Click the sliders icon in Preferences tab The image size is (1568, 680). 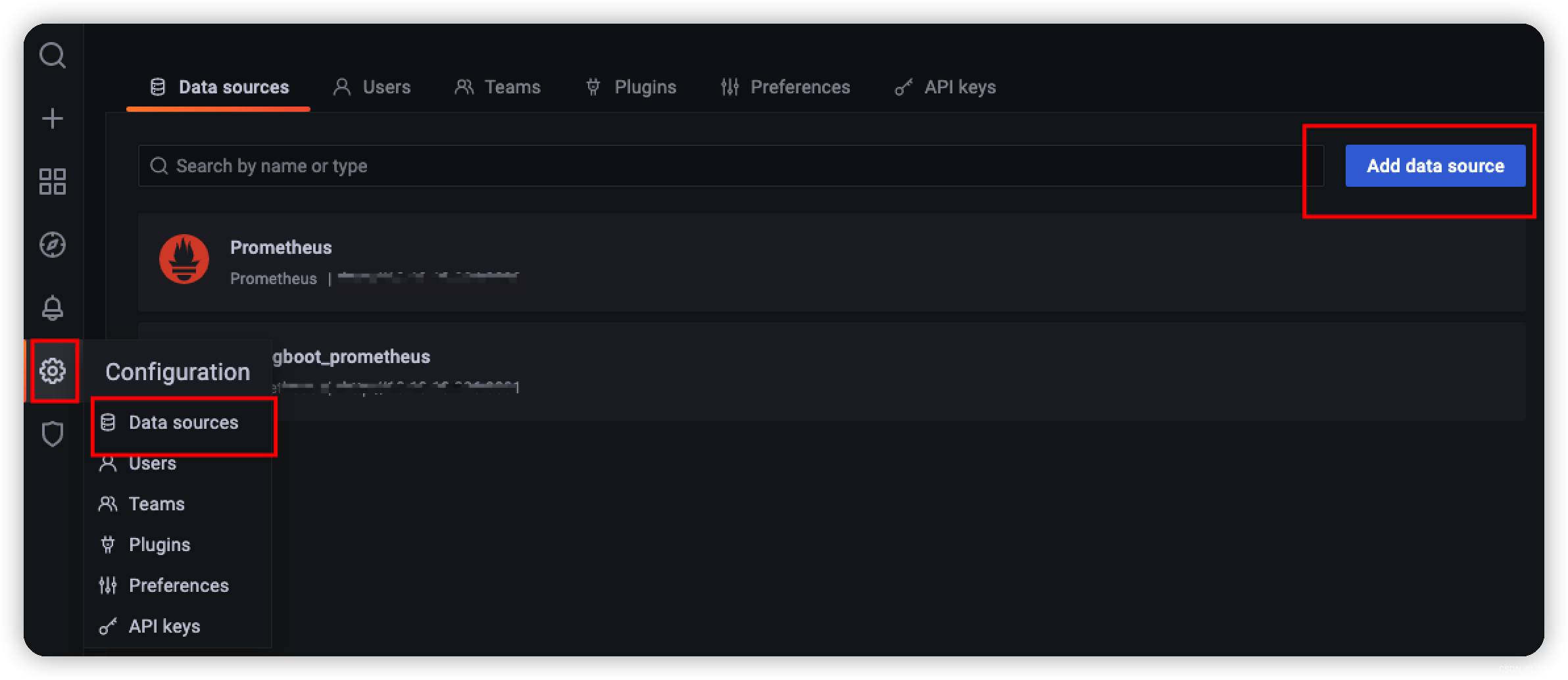point(730,87)
